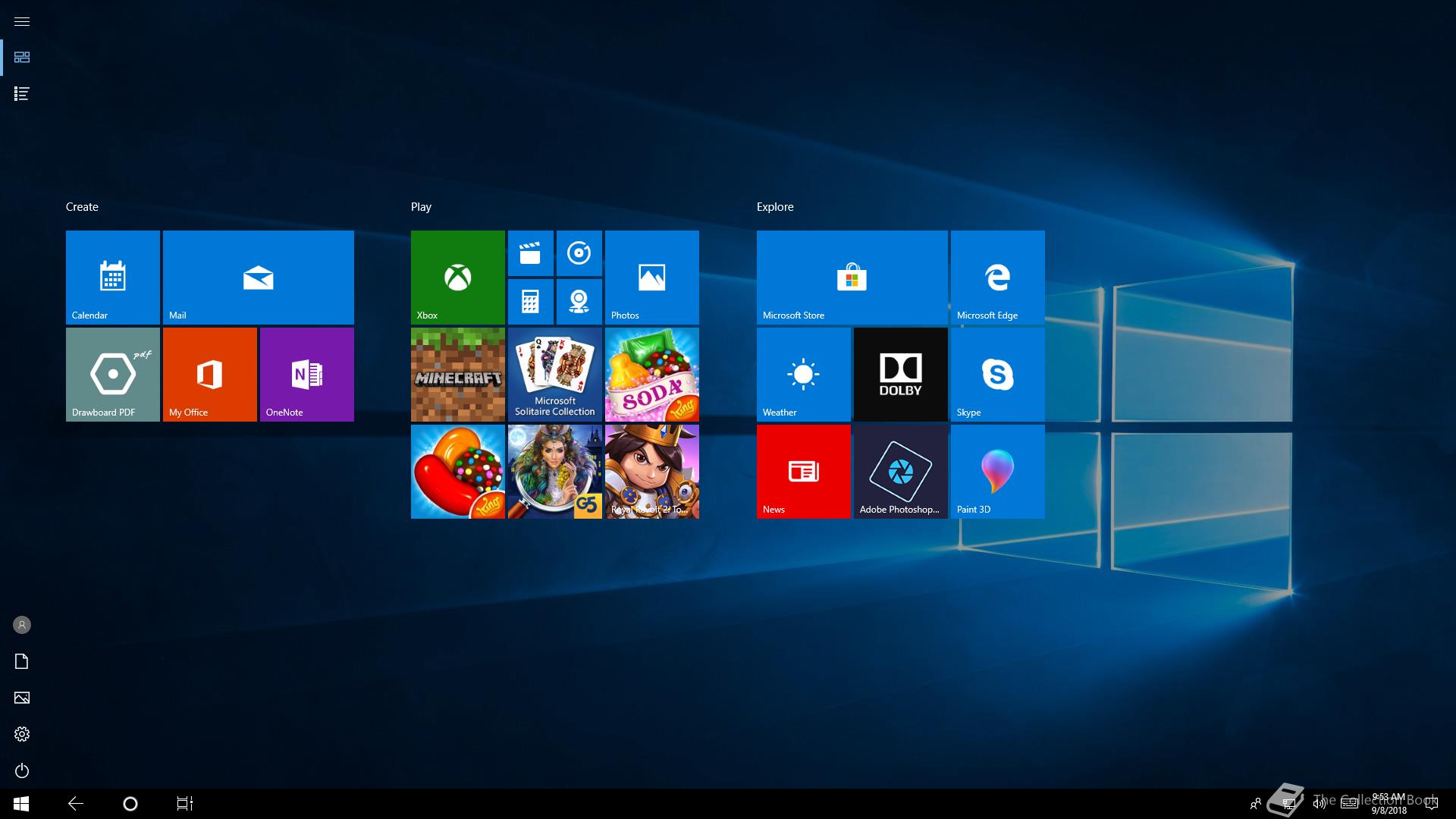This screenshot has width=1456, height=819.
Task: Open the Xbox tile
Action: (458, 278)
